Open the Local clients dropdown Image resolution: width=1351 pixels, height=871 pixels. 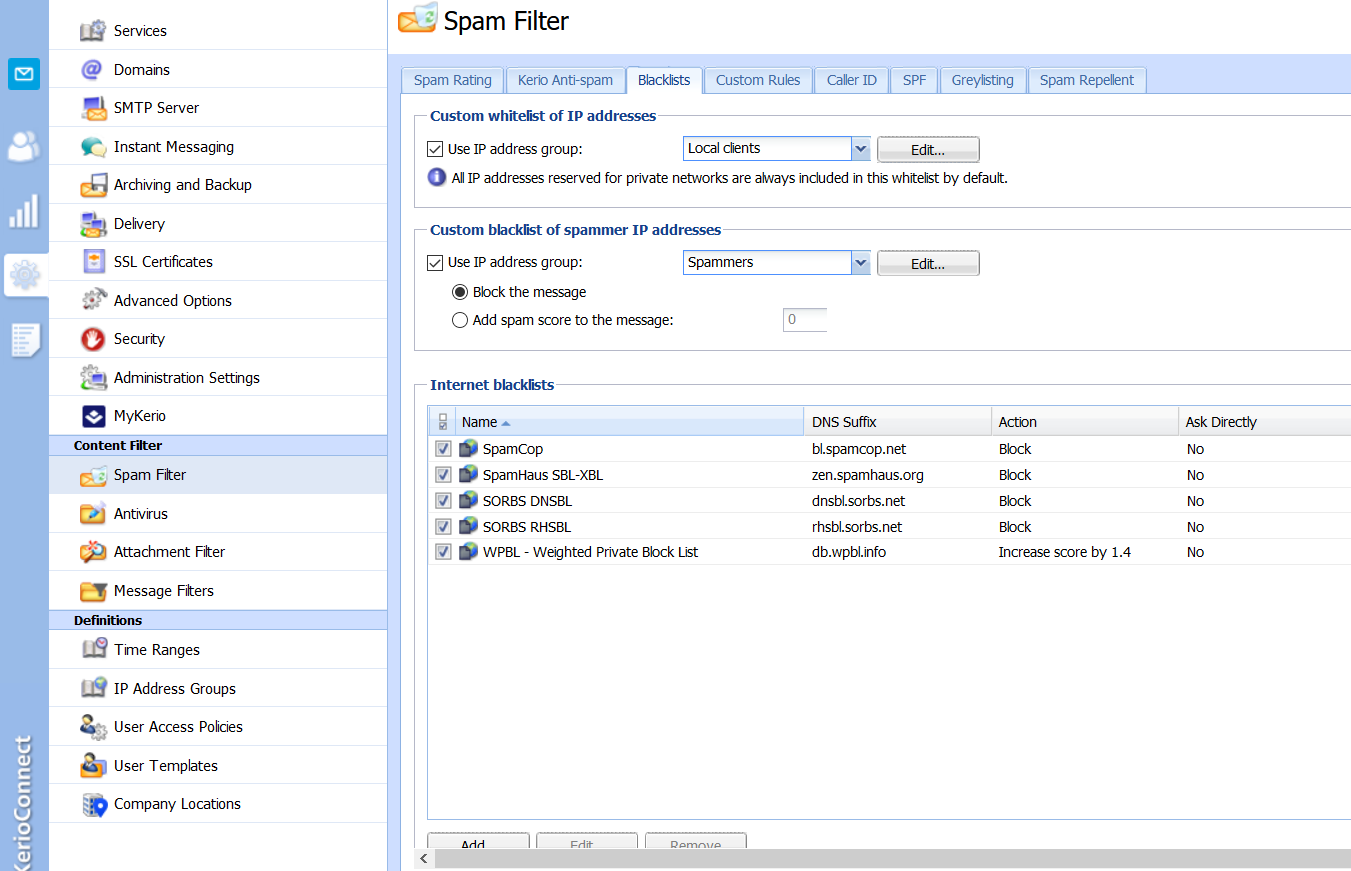click(860, 149)
